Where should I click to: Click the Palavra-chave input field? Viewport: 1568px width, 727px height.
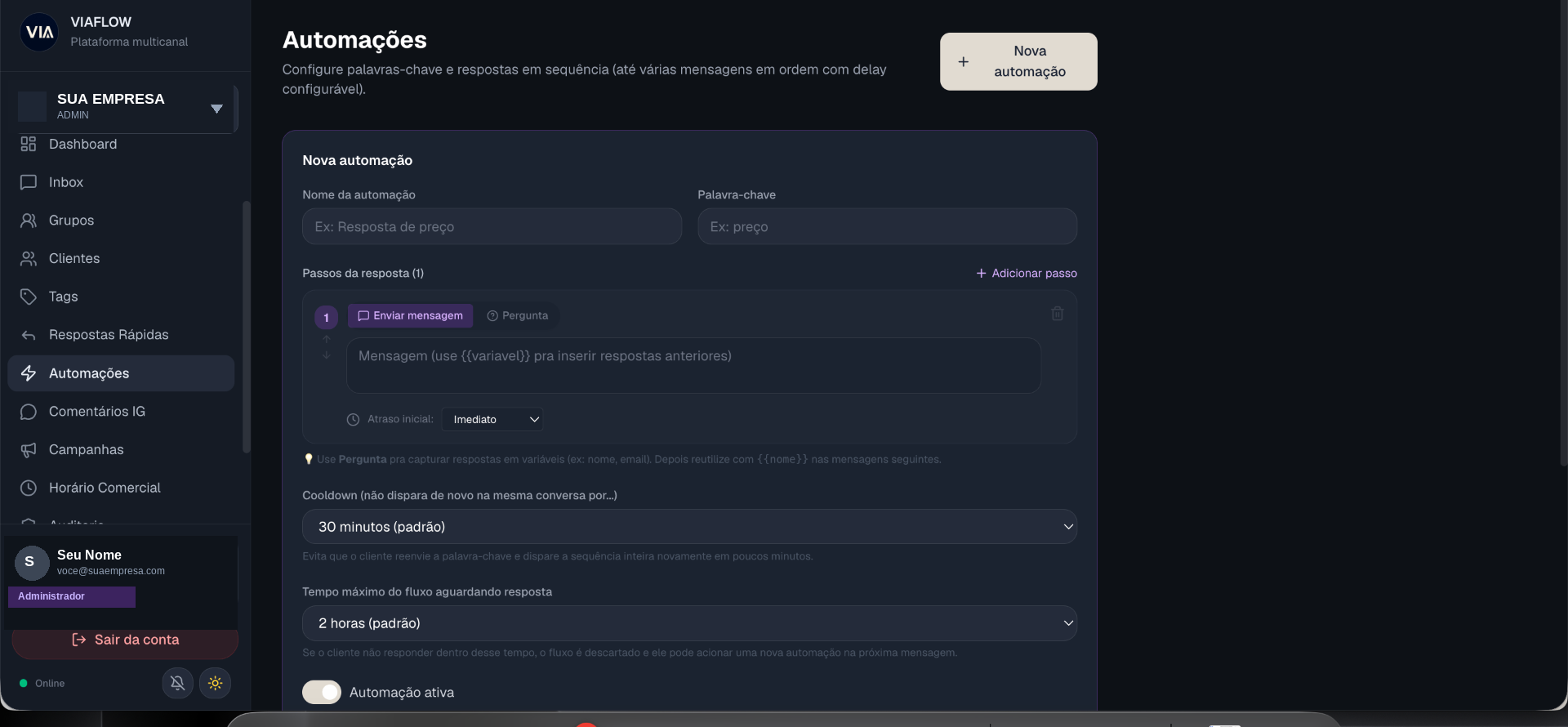887,226
